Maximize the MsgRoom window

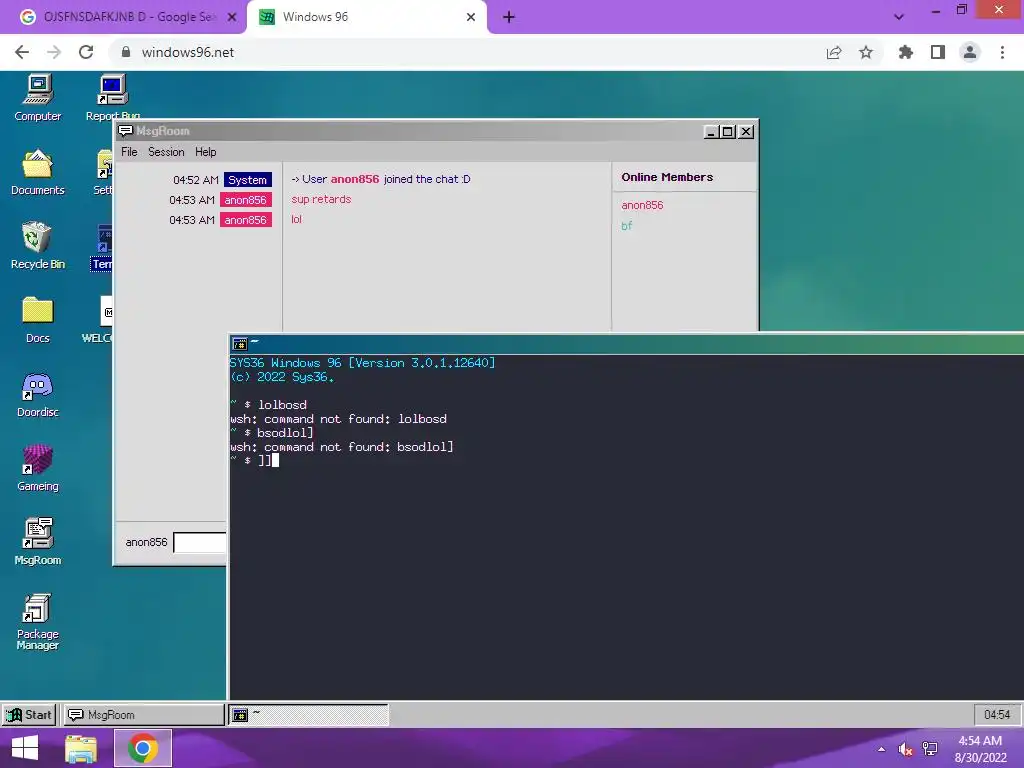pyautogui.click(x=728, y=131)
